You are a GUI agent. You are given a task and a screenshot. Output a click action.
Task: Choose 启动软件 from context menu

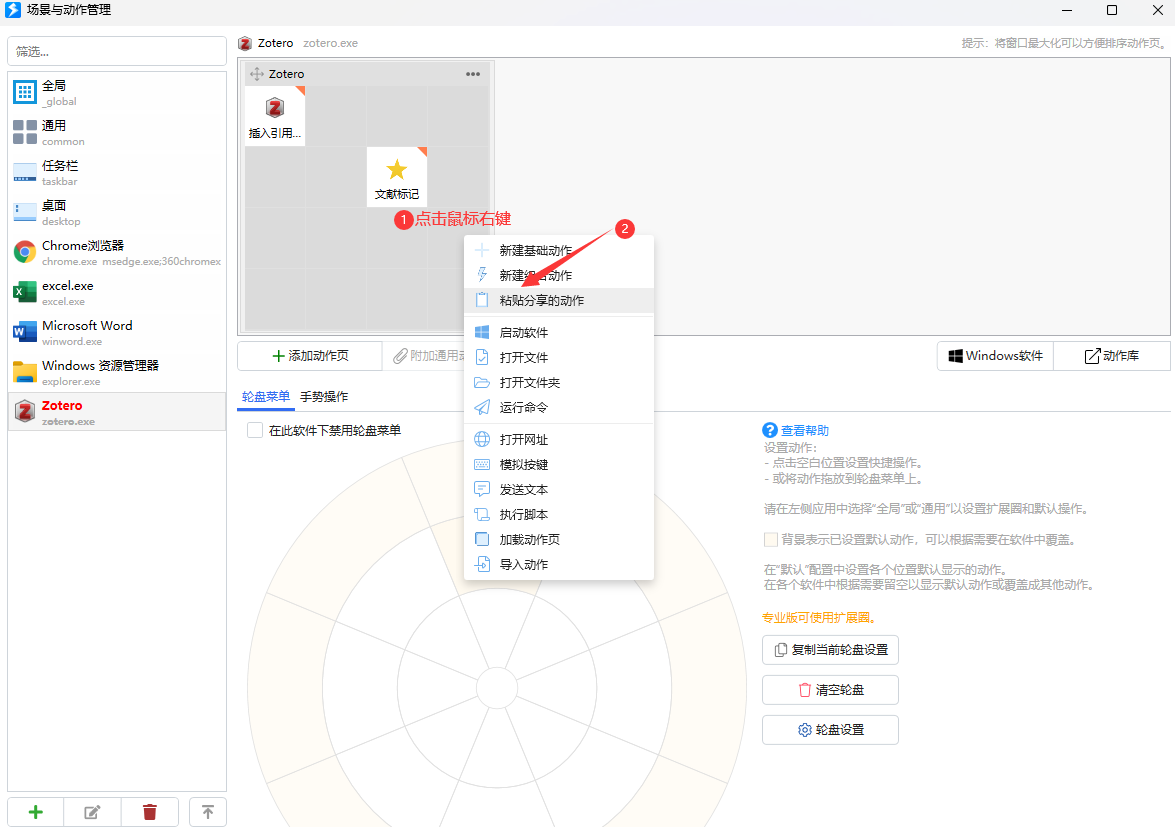[559, 332]
